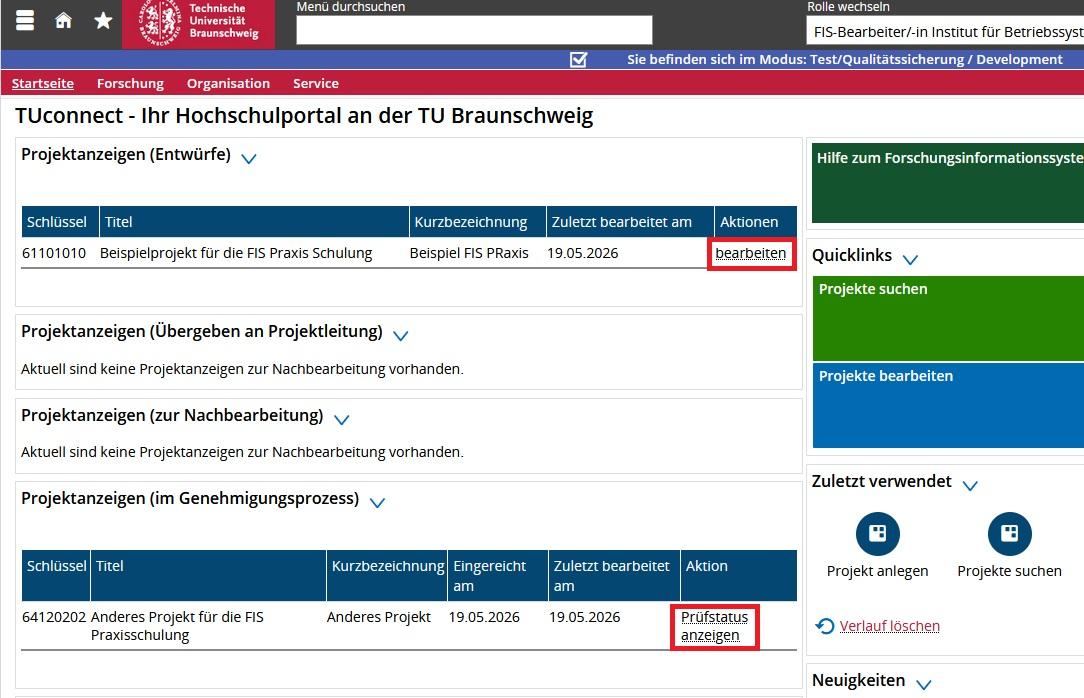Select the Anderes Projekt short name cell
The height and width of the screenshot is (698, 1084).
click(x=379, y=617)
